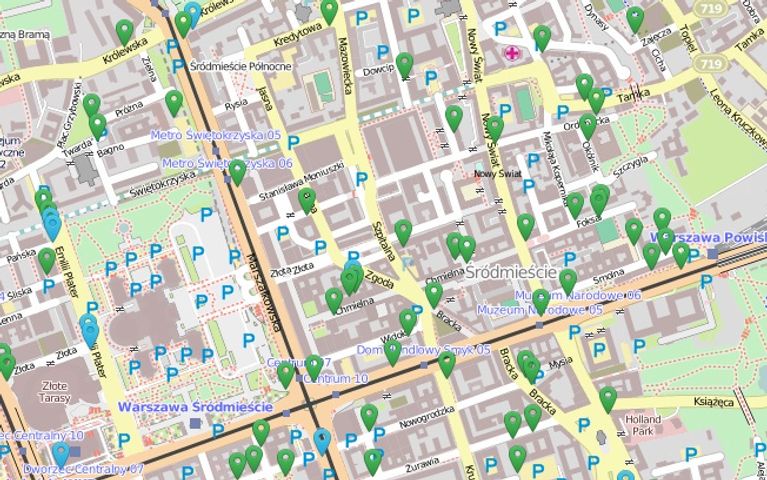767x480 pixels.
Task: Click green marker near Stanisława Moniuszki street
Action: click(x=307, y=200)
